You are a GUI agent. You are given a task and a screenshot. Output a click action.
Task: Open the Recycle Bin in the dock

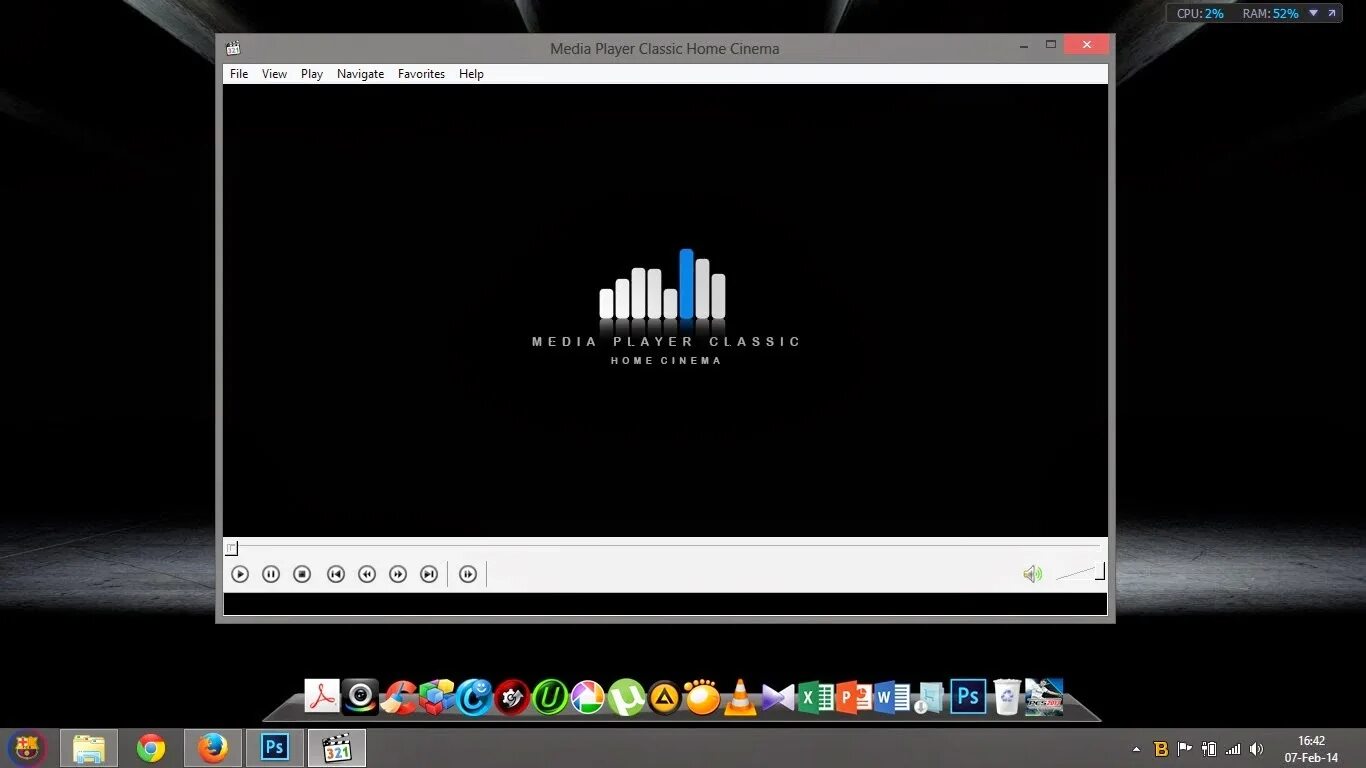click(1007, 696)
